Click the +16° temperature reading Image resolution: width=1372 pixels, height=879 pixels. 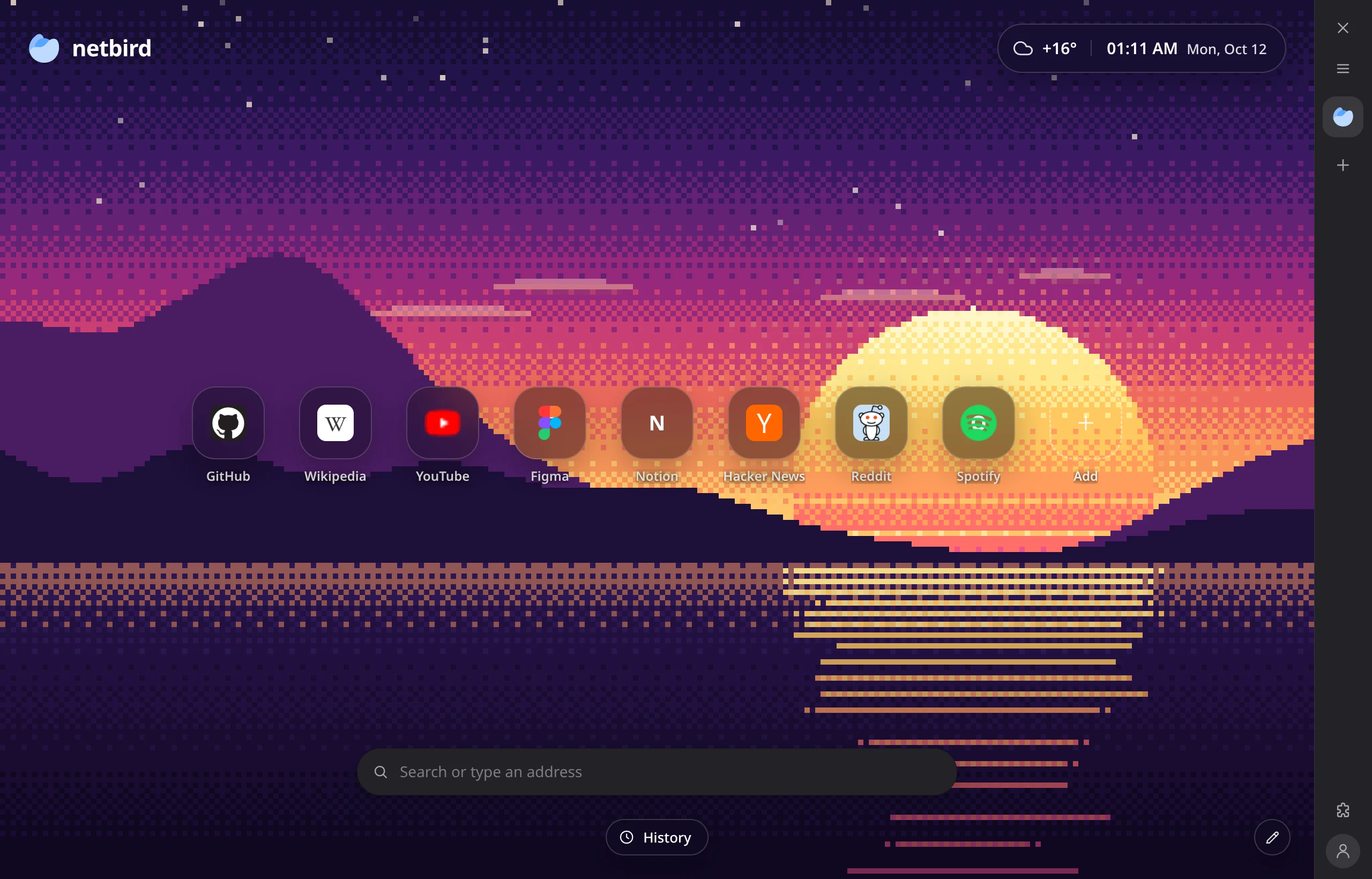tap(1059, 49)
